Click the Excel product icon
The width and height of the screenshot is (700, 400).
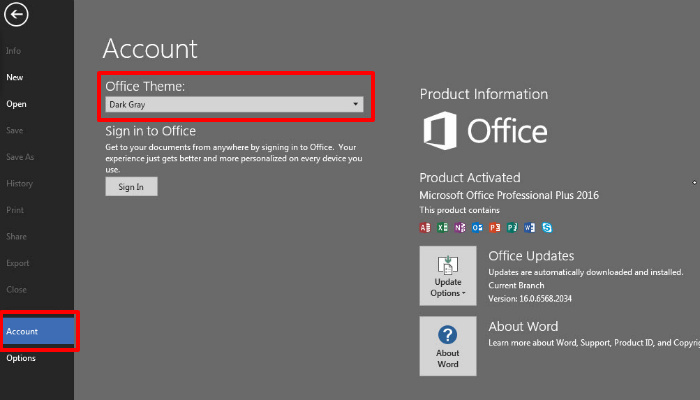click(442, 228)
